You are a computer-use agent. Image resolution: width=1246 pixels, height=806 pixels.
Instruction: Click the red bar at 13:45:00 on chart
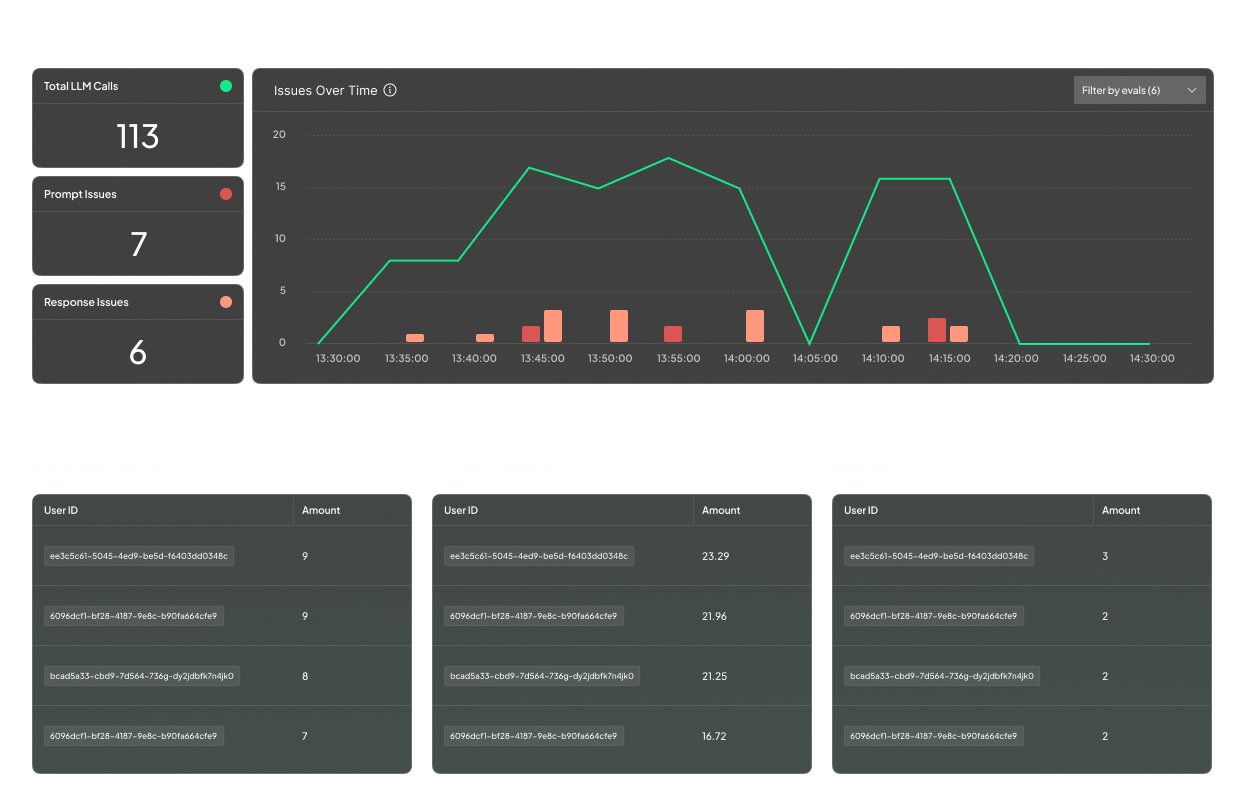pos(531,334)
